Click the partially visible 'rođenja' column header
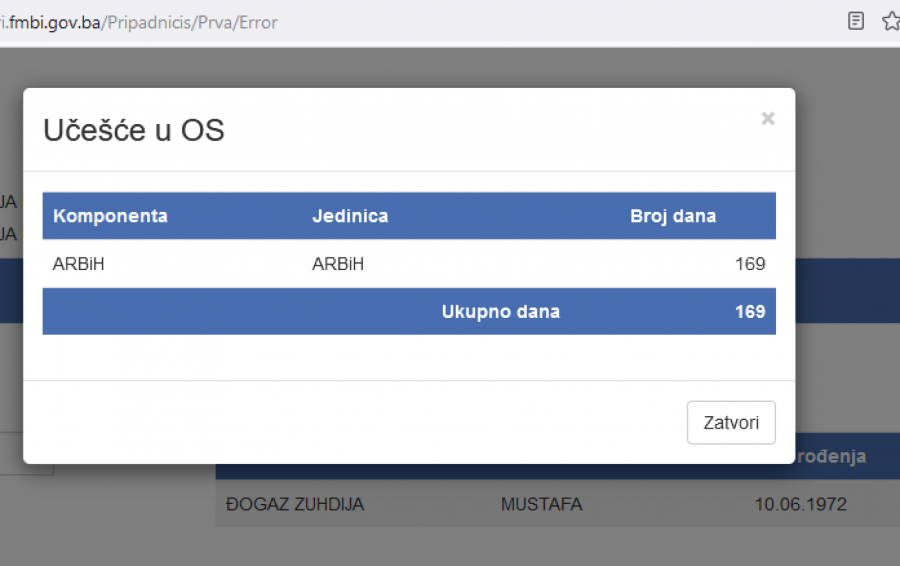The image size is (900, 566). (830, 457)
